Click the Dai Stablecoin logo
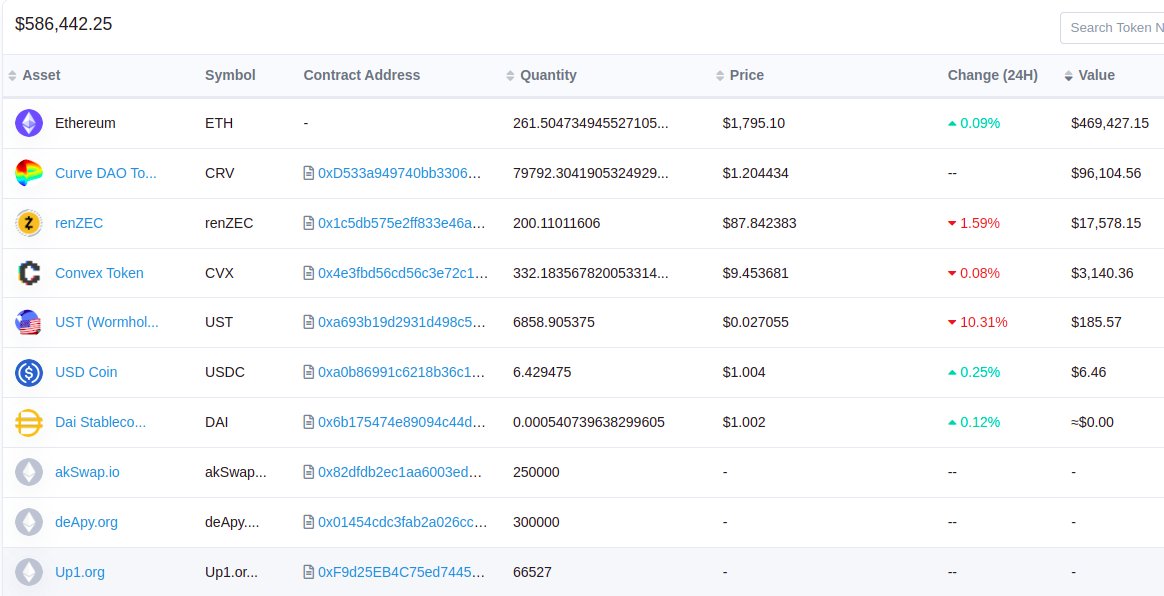The image size is (1164, 596). click(x=29, y=422)
